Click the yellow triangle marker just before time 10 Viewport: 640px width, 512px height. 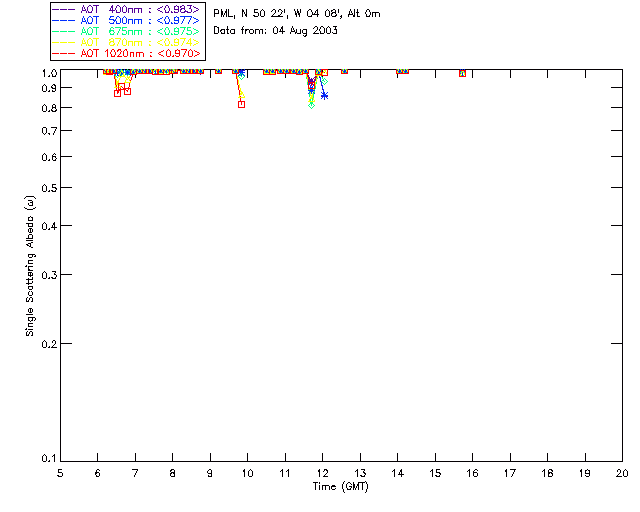pyautogui.click(x=242, y=96)
